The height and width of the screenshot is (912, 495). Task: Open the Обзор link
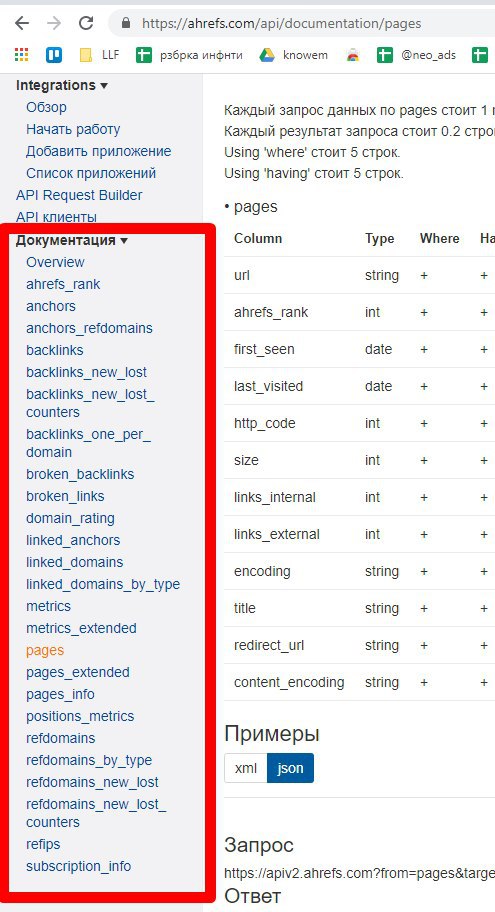coord(47,107)
